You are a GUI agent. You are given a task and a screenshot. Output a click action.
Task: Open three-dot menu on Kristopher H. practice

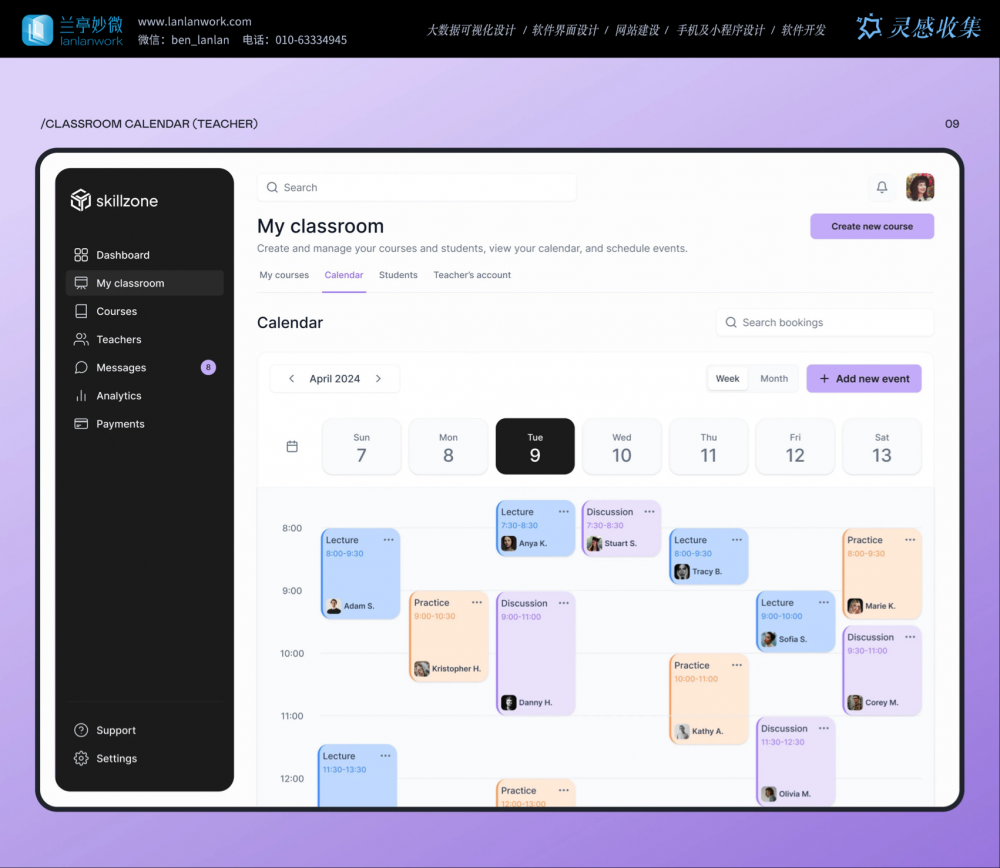coord(476,603)
